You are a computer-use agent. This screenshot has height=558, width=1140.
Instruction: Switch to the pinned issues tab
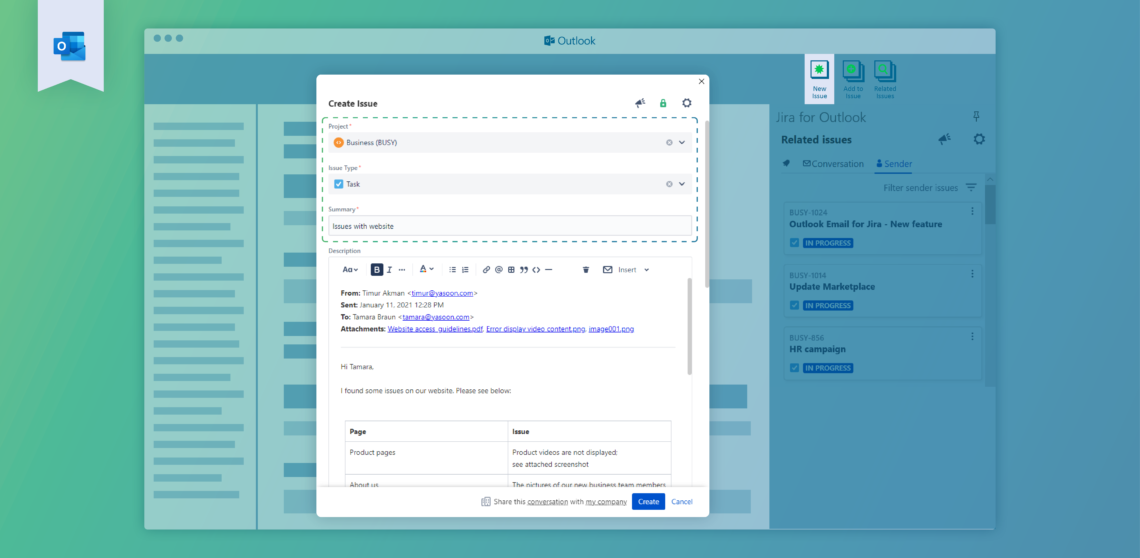pos(786,164)
